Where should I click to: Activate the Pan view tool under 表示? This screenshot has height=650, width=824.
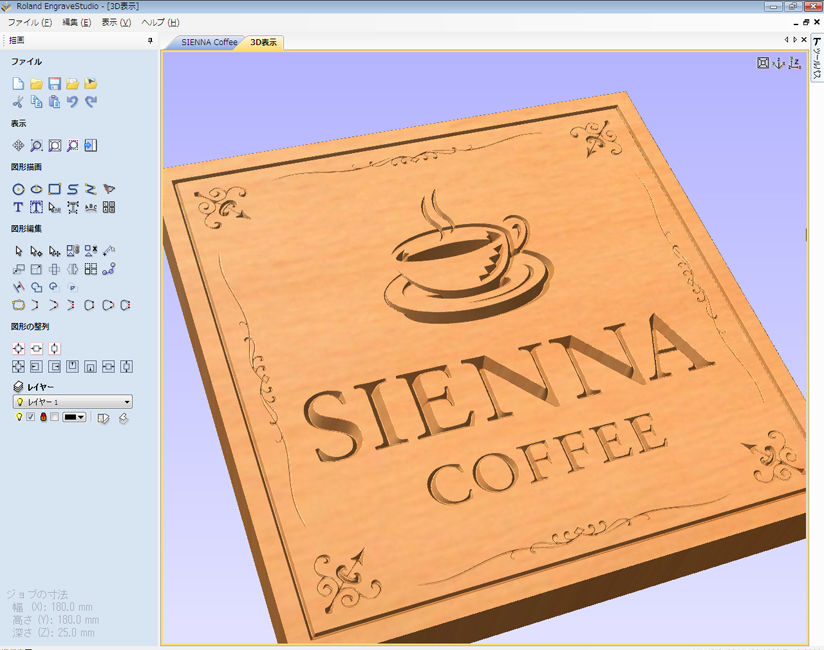(x=18, y=144)
